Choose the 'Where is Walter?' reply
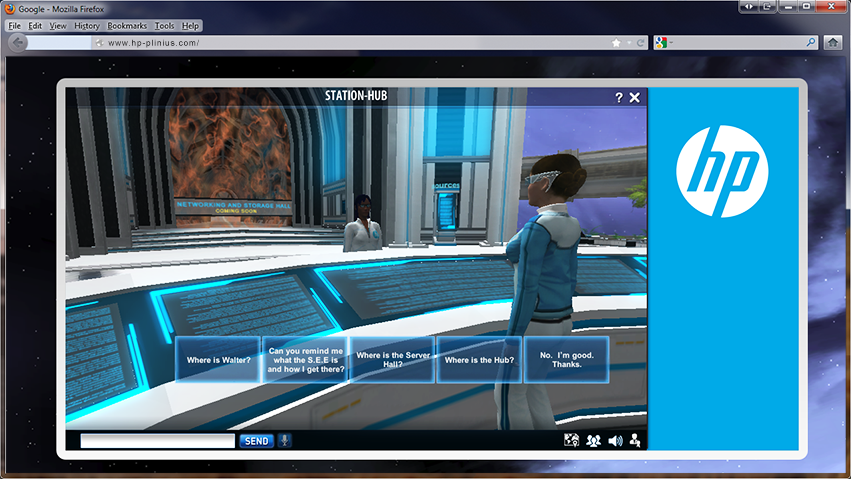This screenshot has height=479, width=851. click(x=218, y=360)
